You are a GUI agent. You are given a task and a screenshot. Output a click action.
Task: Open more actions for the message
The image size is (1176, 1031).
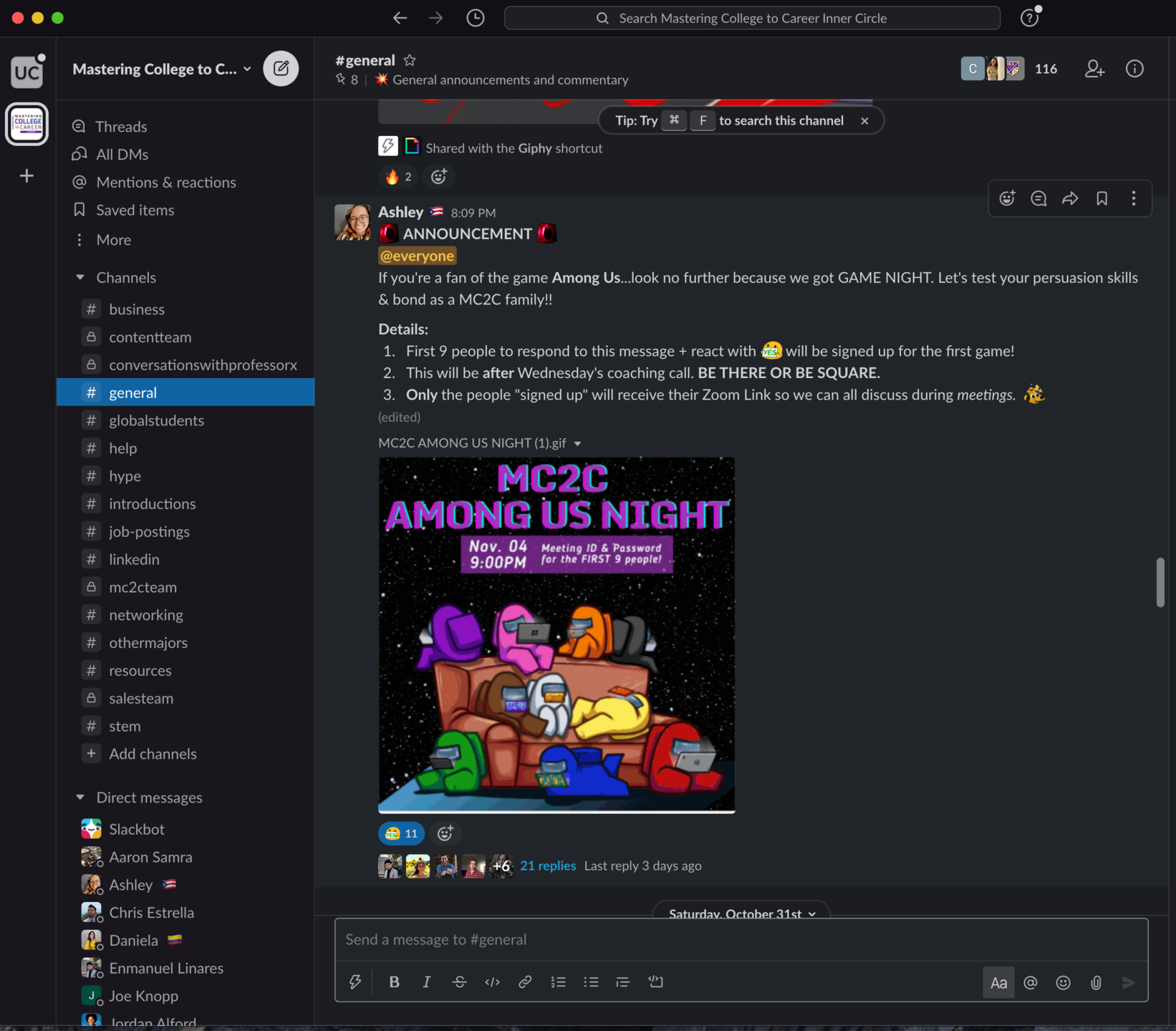tap(1133, 198)
